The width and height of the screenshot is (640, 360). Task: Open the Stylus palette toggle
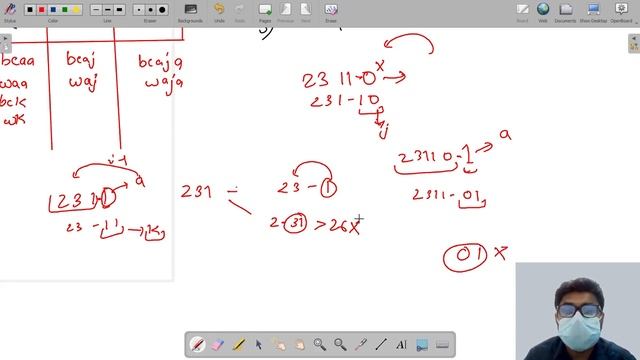10,11
